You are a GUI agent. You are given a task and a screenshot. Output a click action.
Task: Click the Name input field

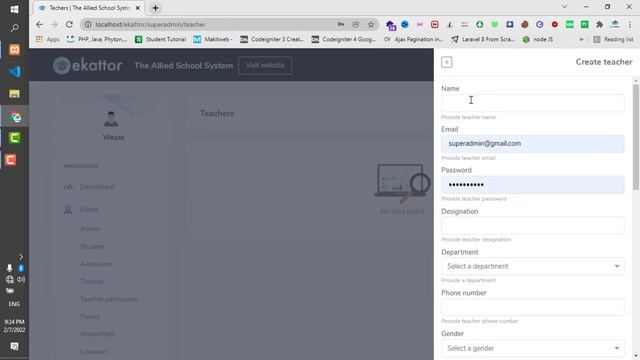(533, 103)
